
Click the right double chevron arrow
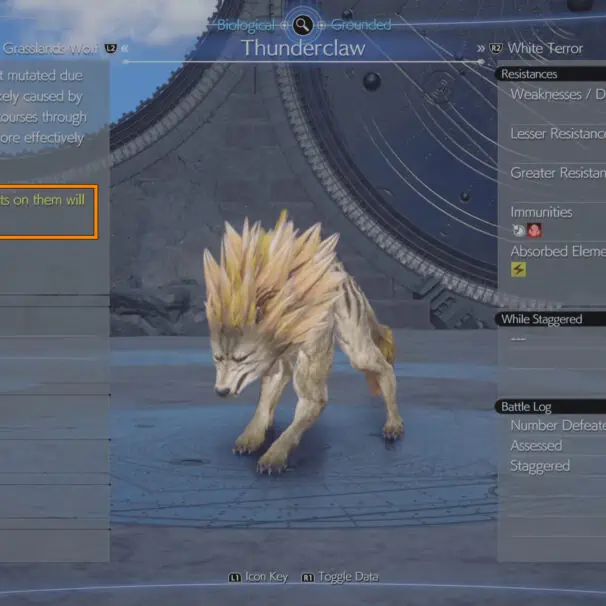(x=480, y=49)
